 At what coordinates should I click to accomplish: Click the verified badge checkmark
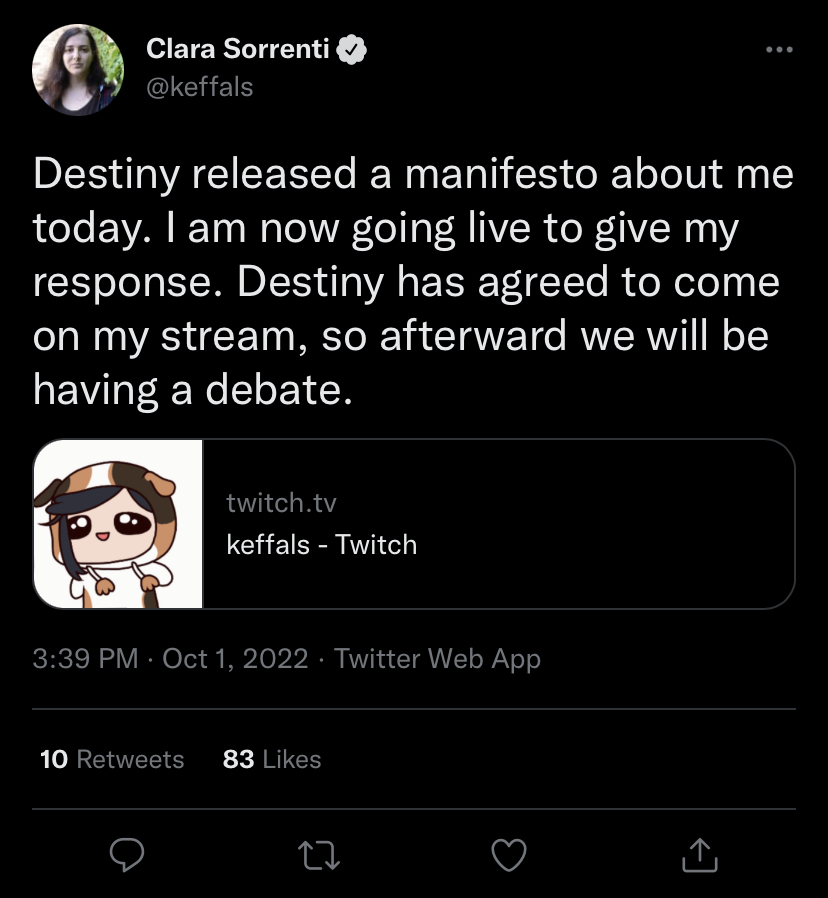tap(351, 49)
